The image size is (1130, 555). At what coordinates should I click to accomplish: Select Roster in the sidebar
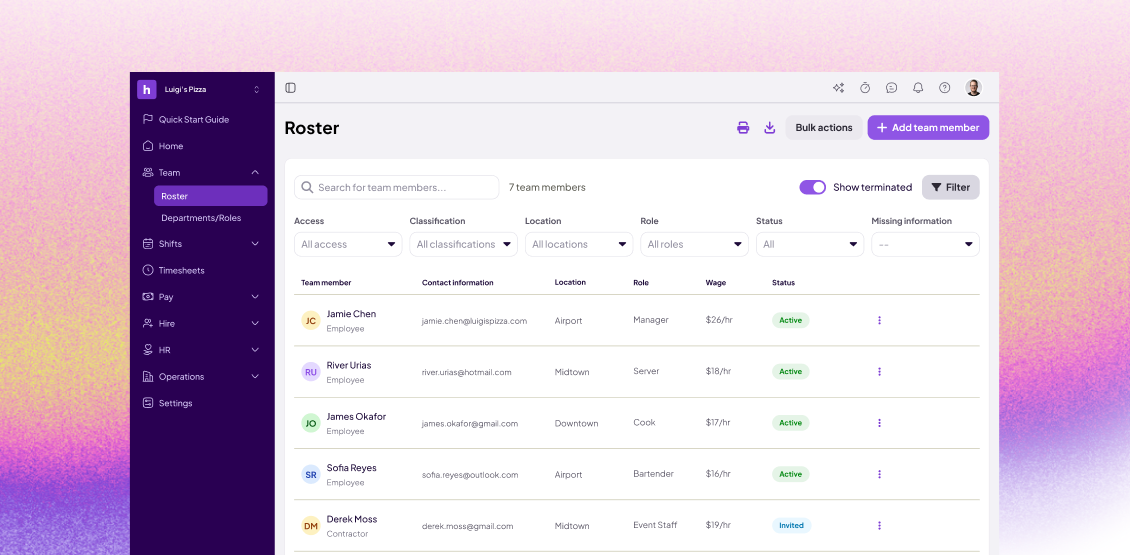point(210,196)
